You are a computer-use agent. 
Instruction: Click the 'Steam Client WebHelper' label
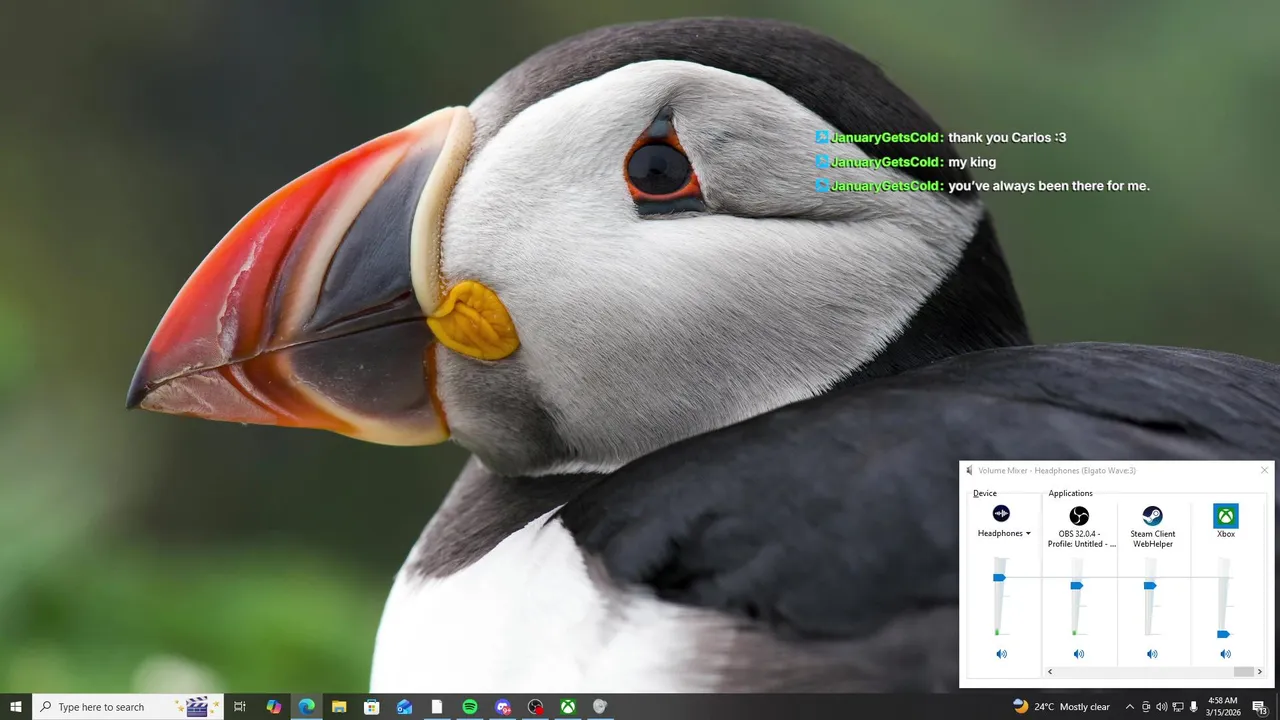click(1153, 539)
